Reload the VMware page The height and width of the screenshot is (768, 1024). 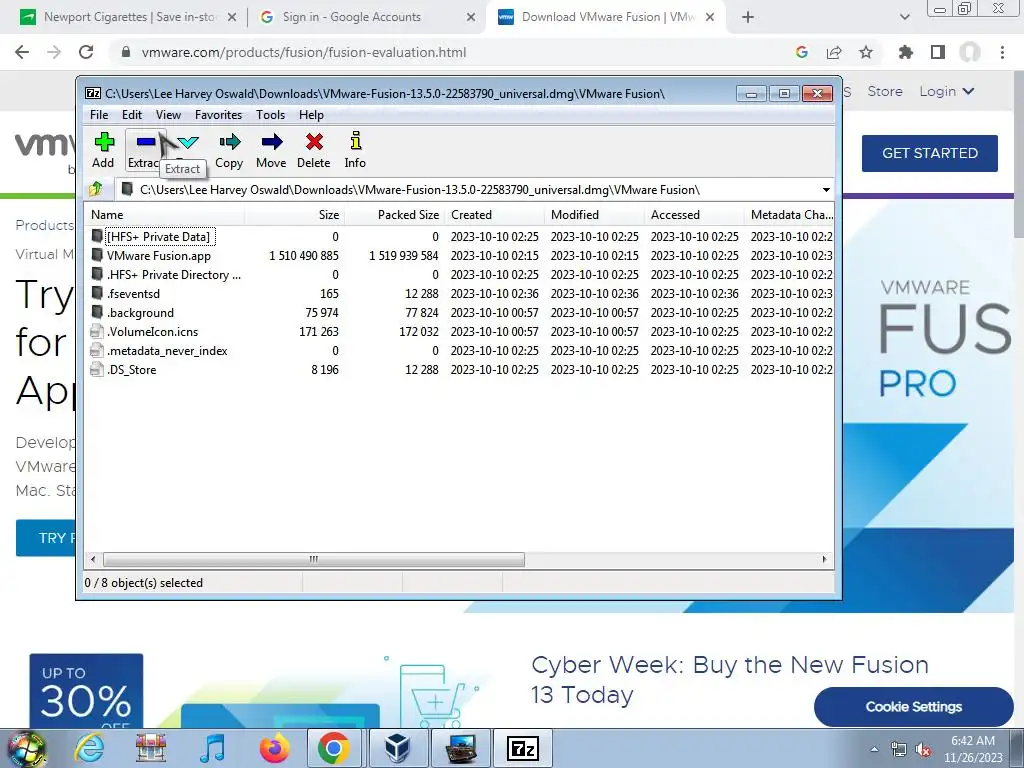[86, 52]
